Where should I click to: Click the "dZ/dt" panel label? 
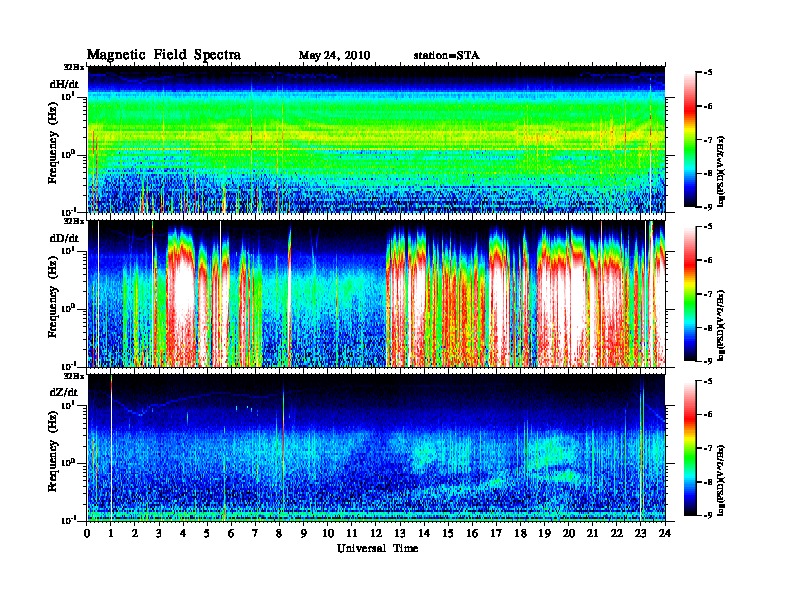[x=64, y=392]
